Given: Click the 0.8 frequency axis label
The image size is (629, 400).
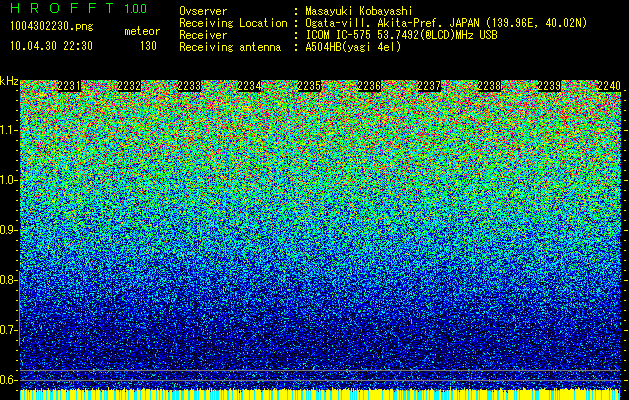Looking at the screenshot, I should pos(8,280).
